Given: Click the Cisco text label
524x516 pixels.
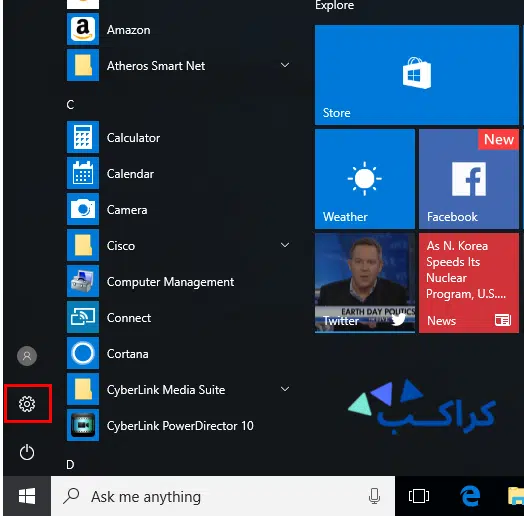Looking at the screenshot, I should point(121,246).
